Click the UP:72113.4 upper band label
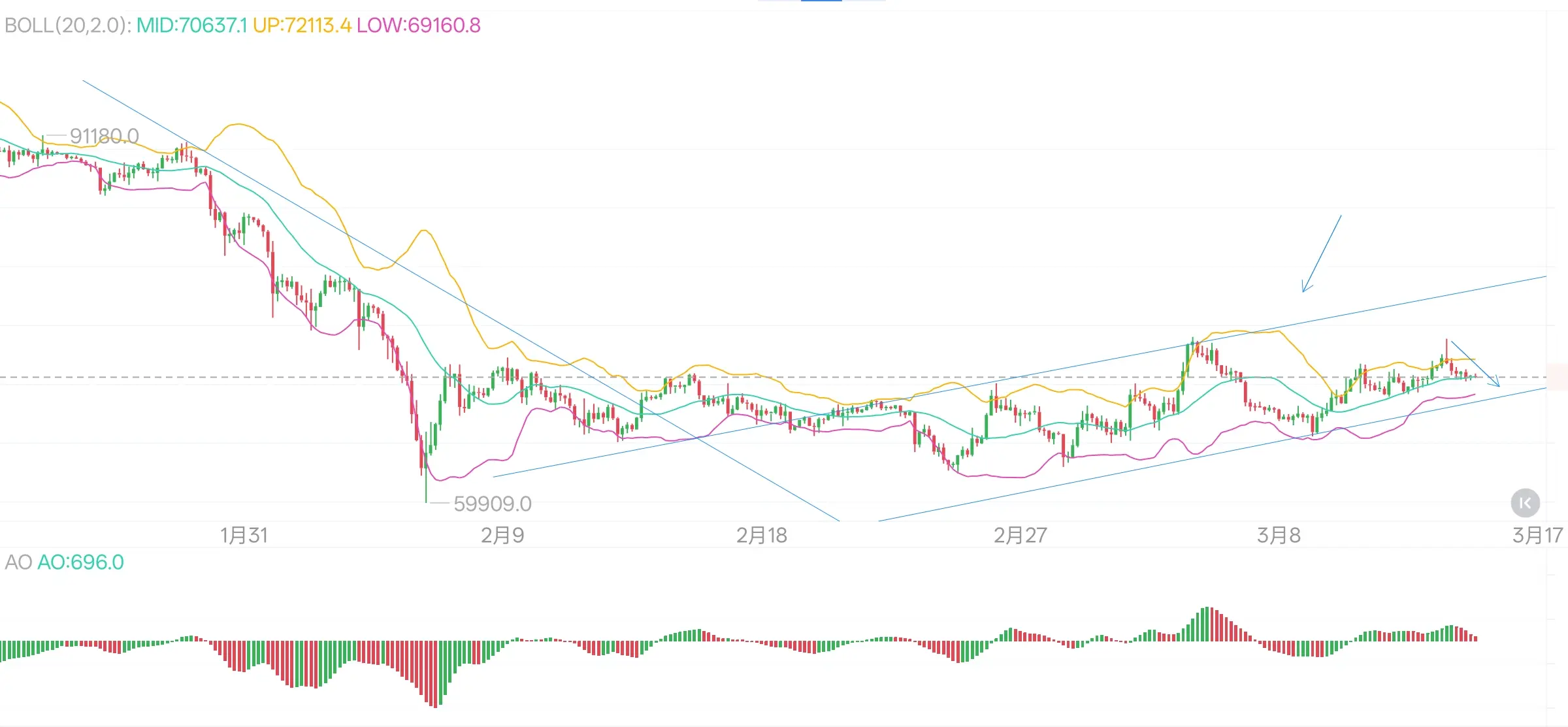Viewport: 1568px width, 727px height. 302,25
